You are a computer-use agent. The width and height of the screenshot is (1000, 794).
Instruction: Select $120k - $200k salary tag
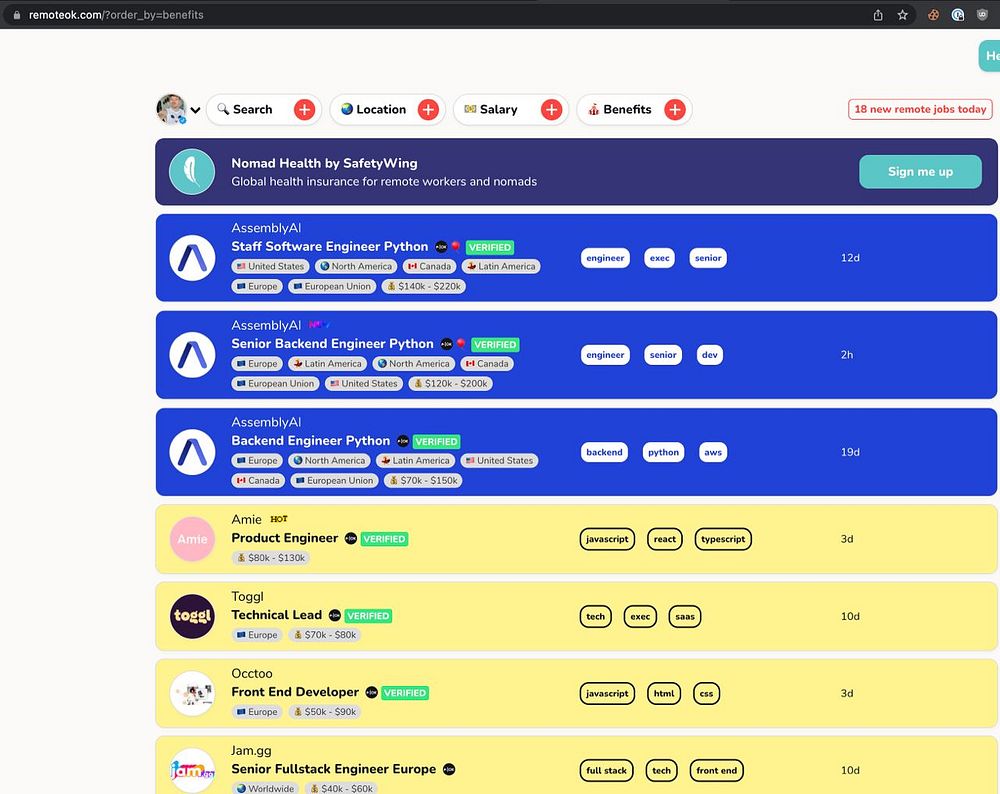(450, 383)
